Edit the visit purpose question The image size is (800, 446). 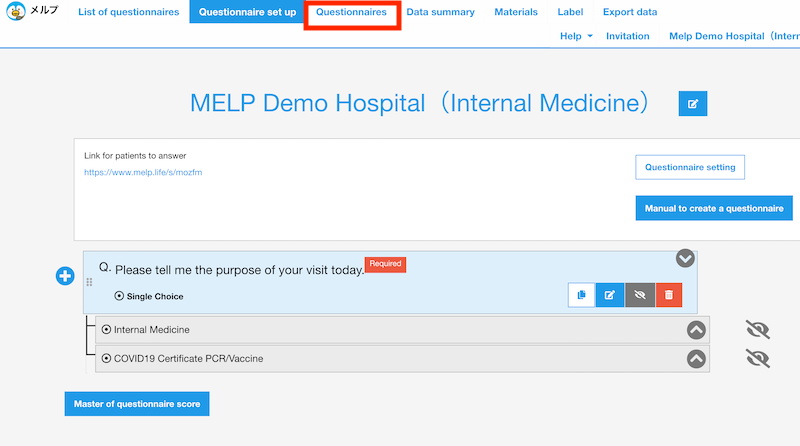(610, 295)
